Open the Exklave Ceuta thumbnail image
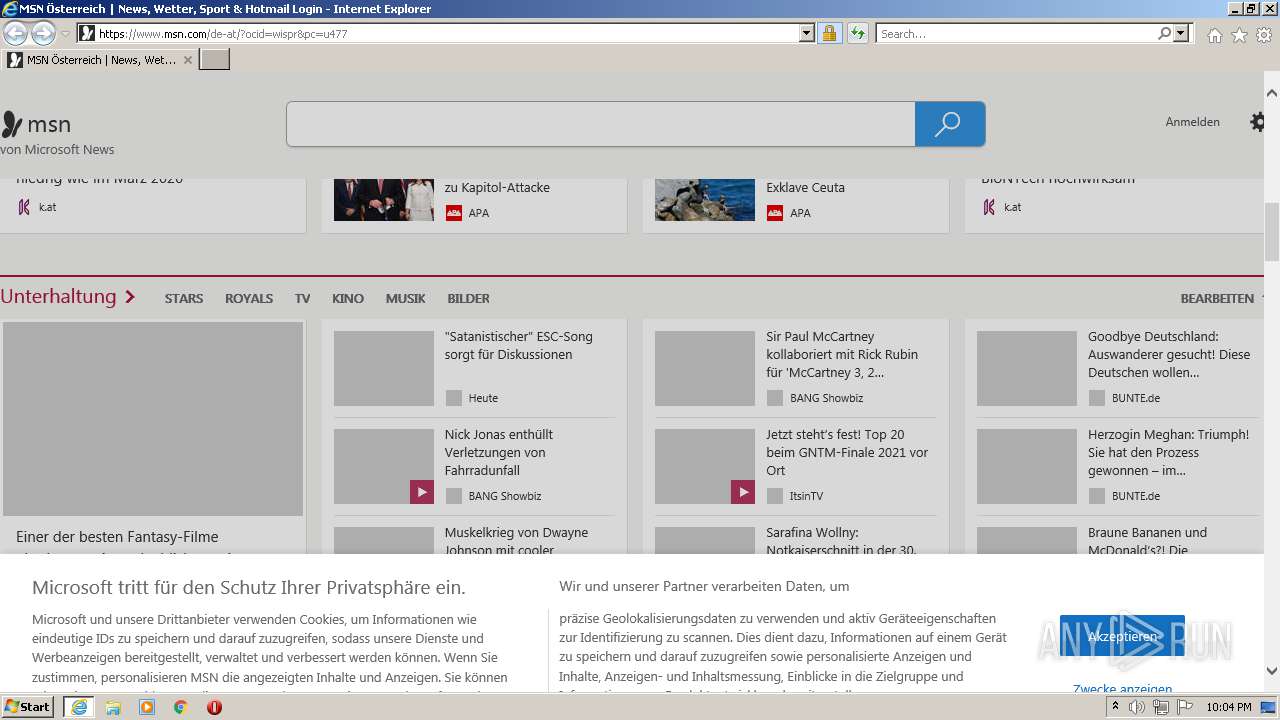 click(x=705, y=199)
